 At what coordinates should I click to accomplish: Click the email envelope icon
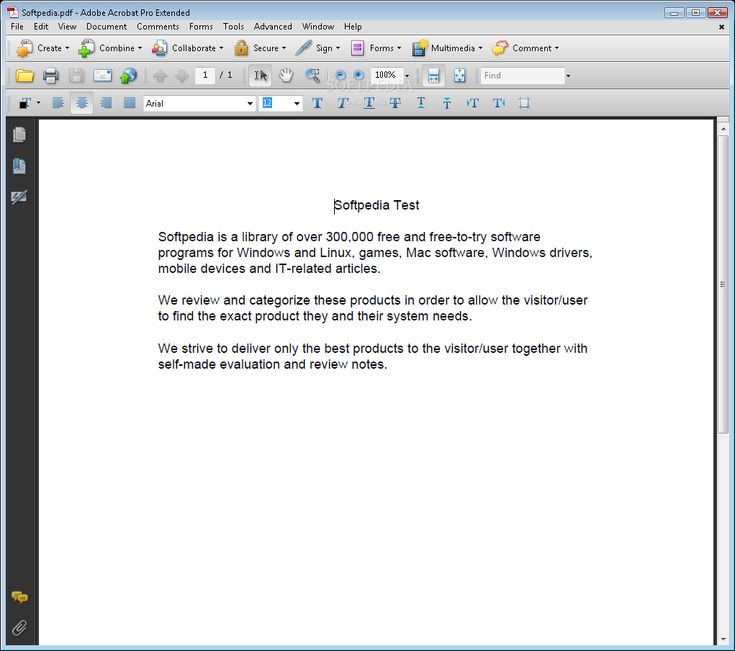tap(102, 75)
